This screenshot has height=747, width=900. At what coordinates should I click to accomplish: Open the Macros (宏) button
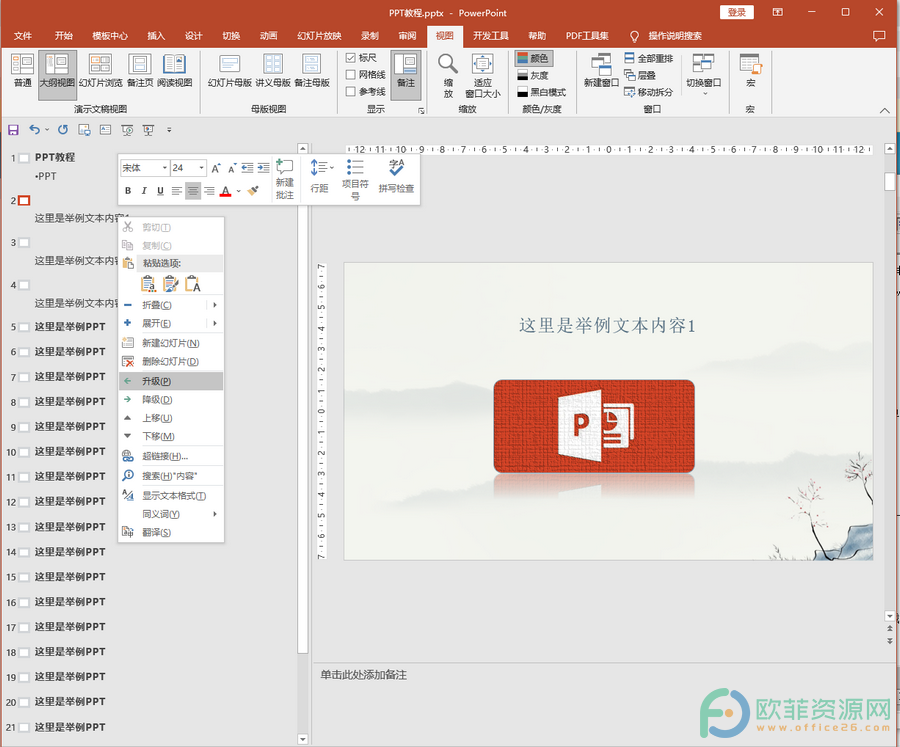coord(750,70)
